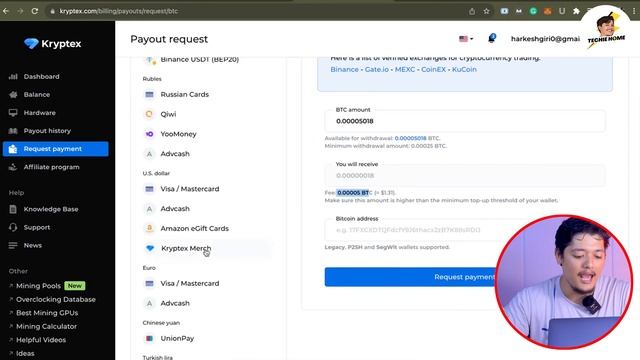Select Qiwi payout method

168,114
